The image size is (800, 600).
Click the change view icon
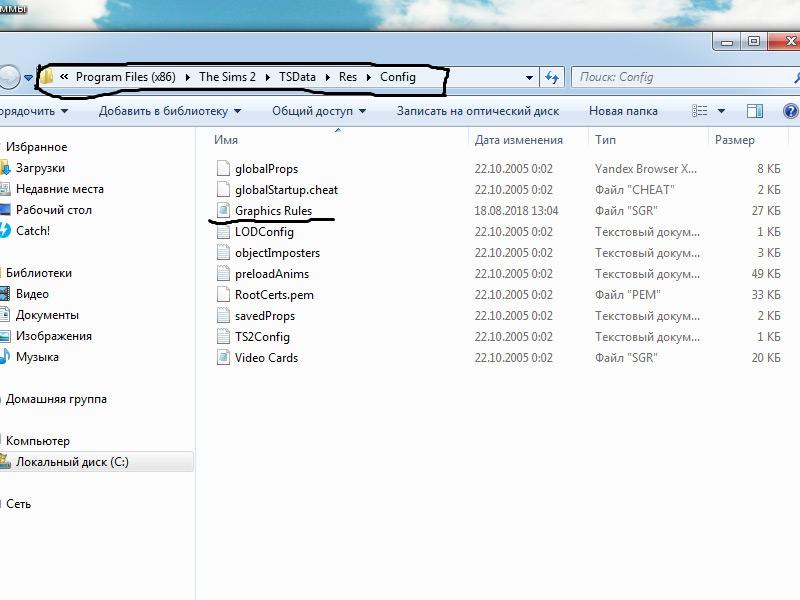(x=699, y=111)
